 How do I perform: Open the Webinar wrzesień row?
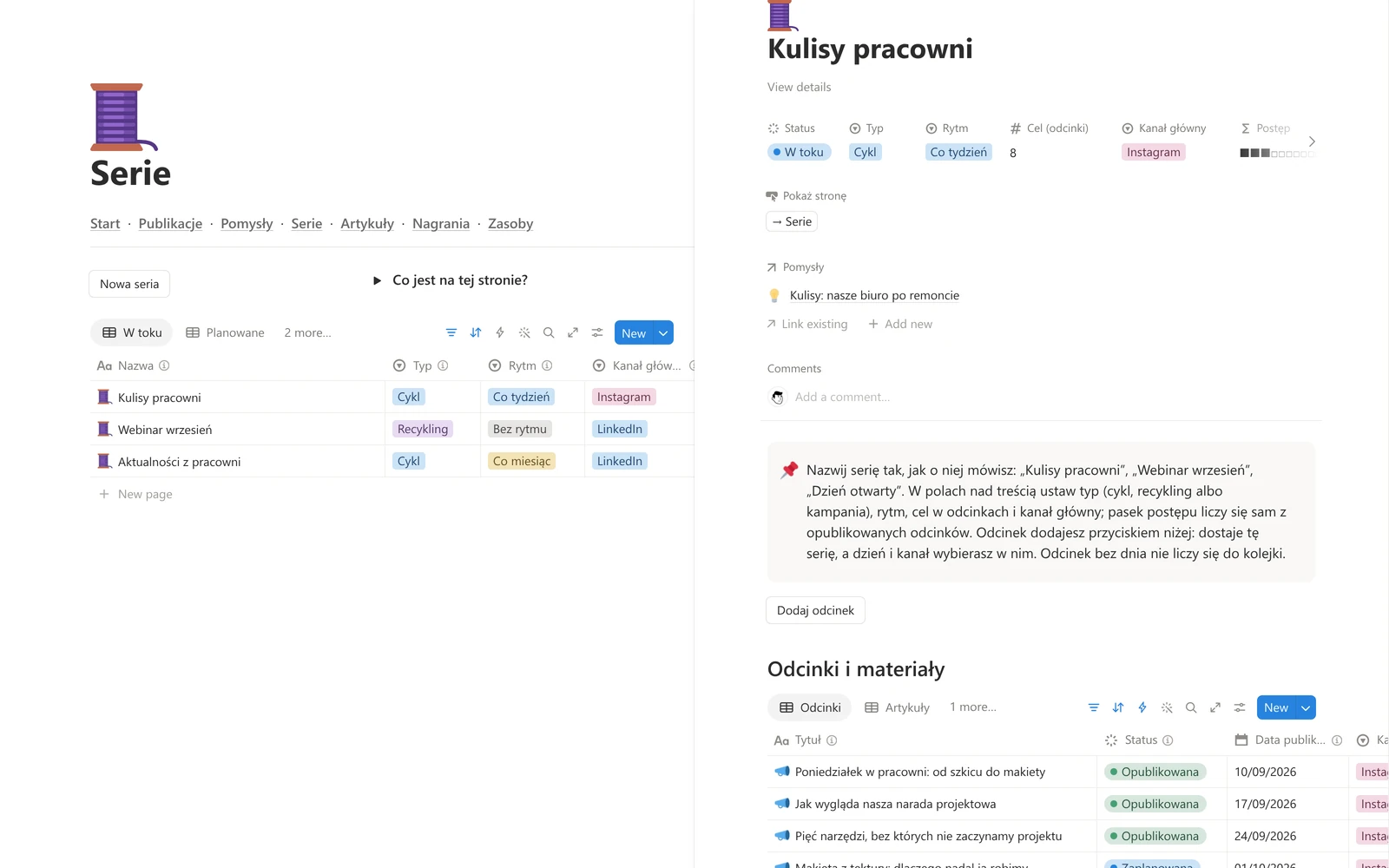click(165, 430)
